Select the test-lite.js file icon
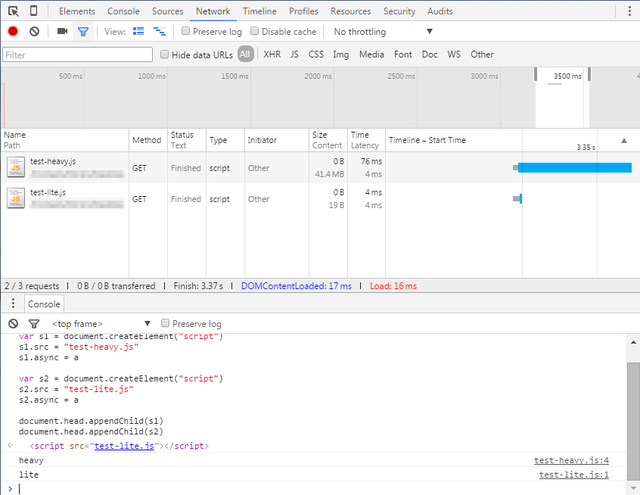 coord(16,198)
